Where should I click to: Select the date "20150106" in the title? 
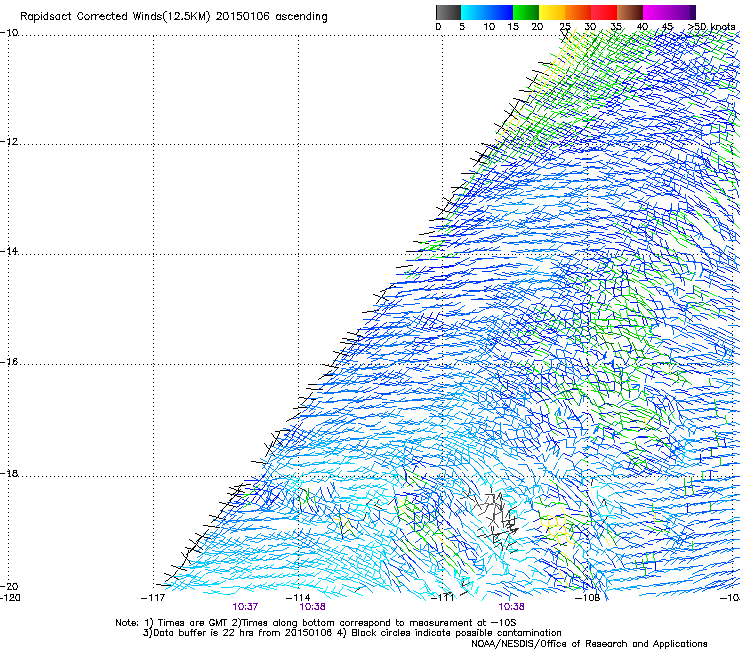(x=243, y=17)
